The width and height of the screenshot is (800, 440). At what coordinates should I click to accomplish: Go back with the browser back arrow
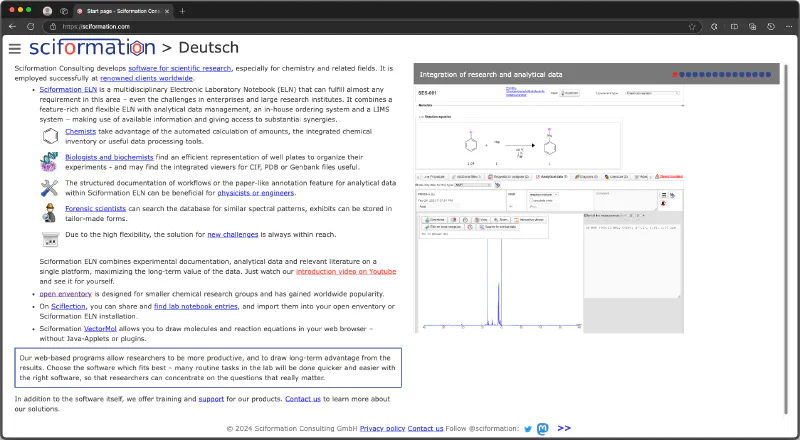tap(13, 27)
